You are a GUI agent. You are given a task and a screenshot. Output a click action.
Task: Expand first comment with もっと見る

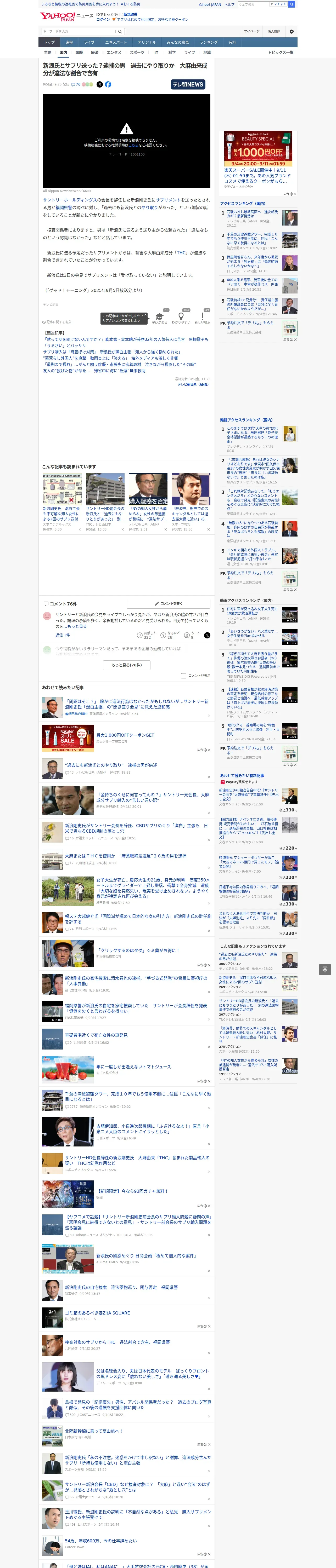pyautogui.click(x=77, y=626)
